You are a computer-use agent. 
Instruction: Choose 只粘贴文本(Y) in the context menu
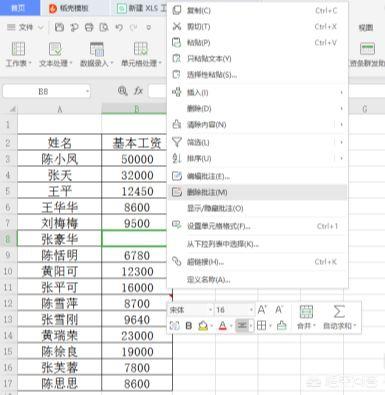point(258,59)
